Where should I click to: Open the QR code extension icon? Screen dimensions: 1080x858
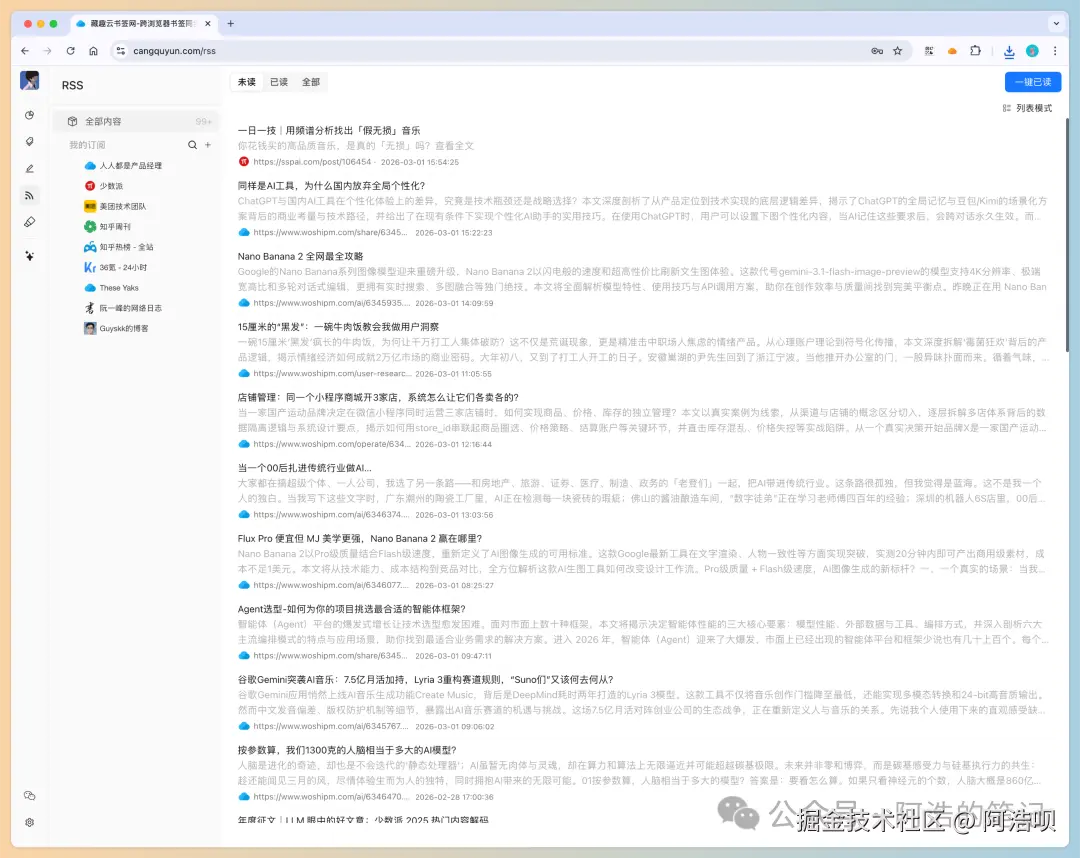(929, 51)
